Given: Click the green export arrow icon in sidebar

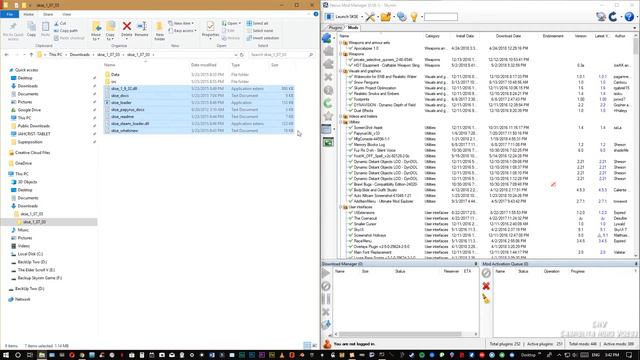Looking at the screenshot, I should [x=328, y=142].
